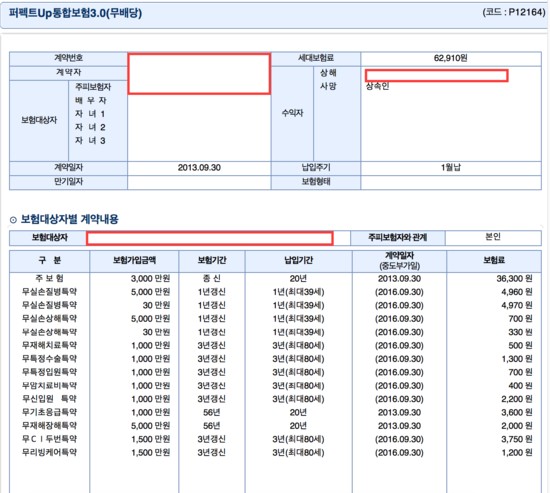This screenshot has height=493, width=550.
Task: Click the '보험가입금액' column header
Action: click(x=134, y=260)
